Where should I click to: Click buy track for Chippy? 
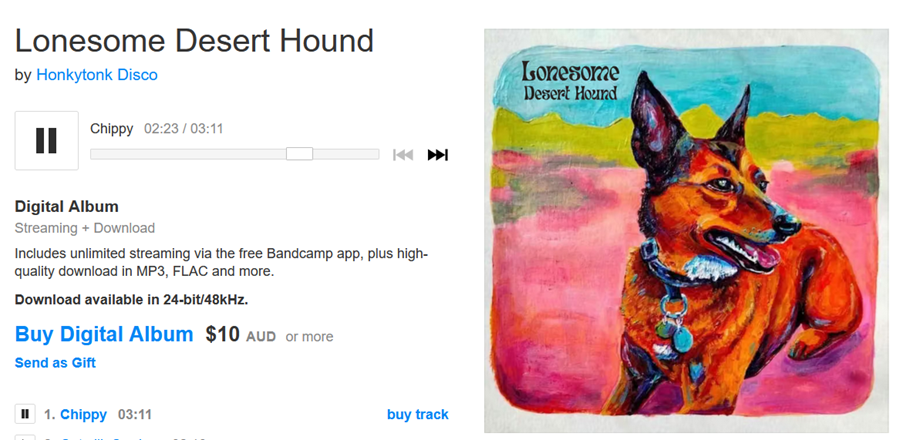pos(418,414)
